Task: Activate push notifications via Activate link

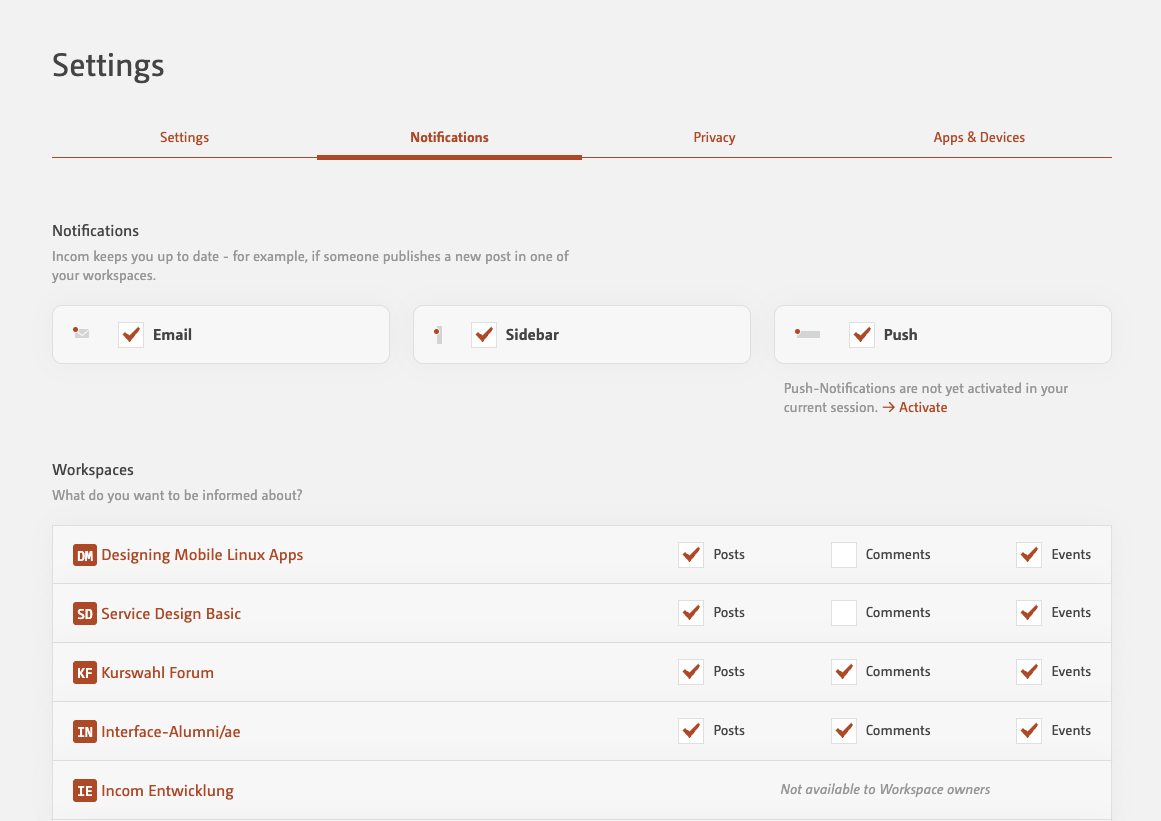Action: (914, 408)
